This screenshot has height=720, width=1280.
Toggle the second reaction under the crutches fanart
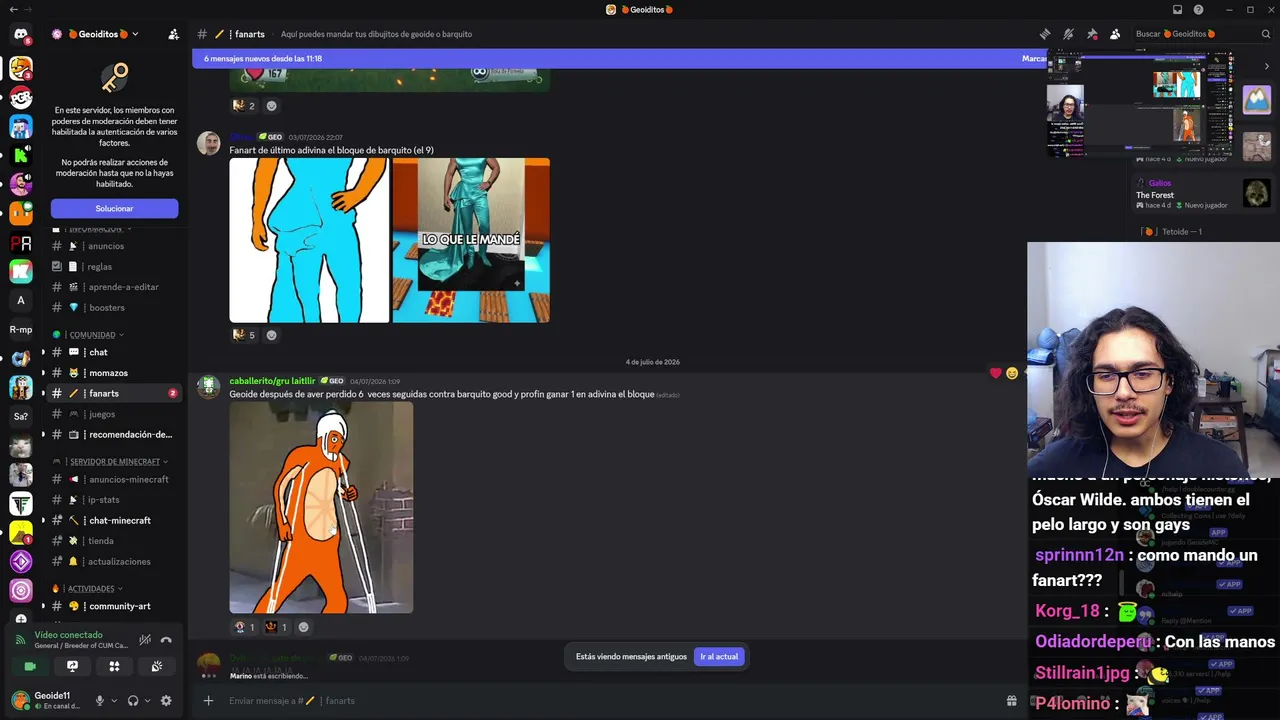276,627
